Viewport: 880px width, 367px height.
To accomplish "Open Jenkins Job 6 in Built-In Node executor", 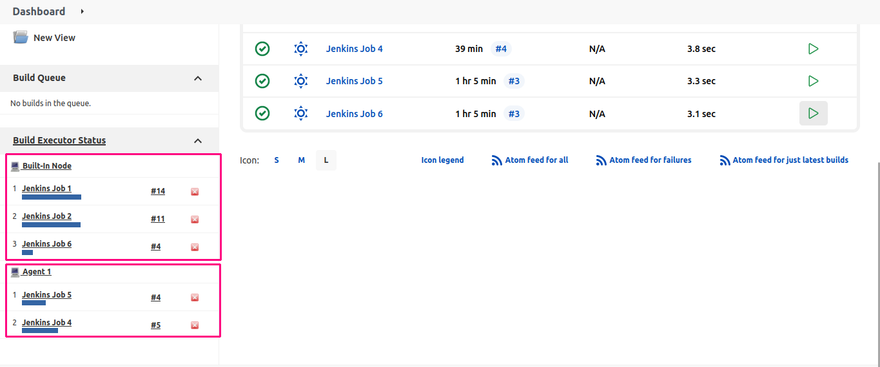I will pyautogui.click(x=47, y=244).
